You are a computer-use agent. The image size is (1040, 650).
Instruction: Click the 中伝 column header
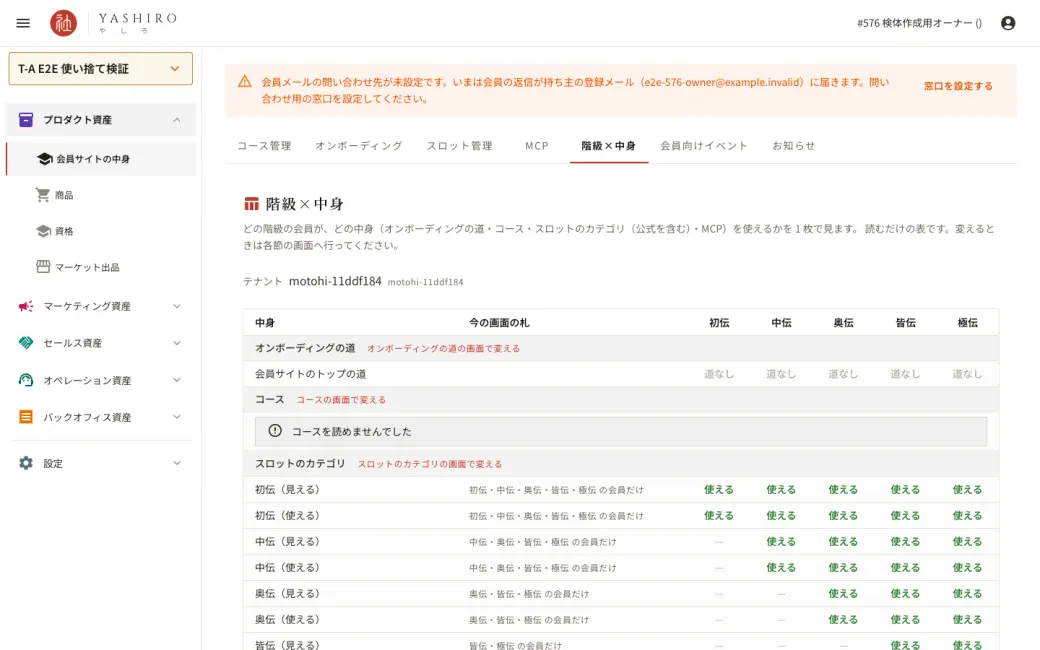781,322
